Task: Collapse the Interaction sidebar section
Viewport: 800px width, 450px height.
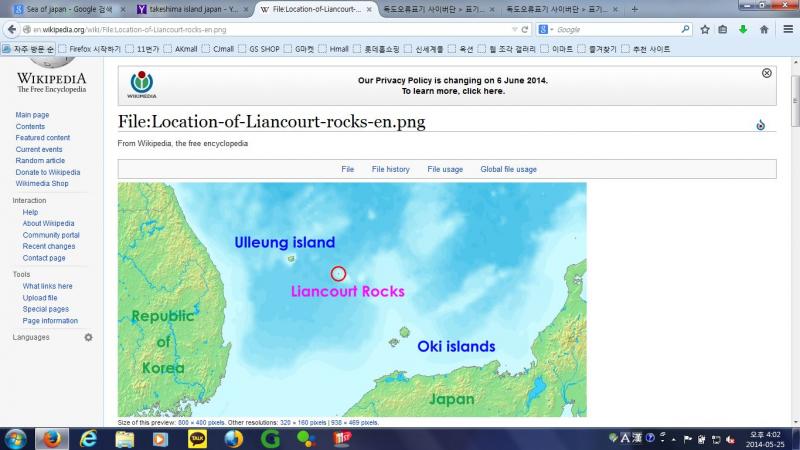Action: [29, 201]
